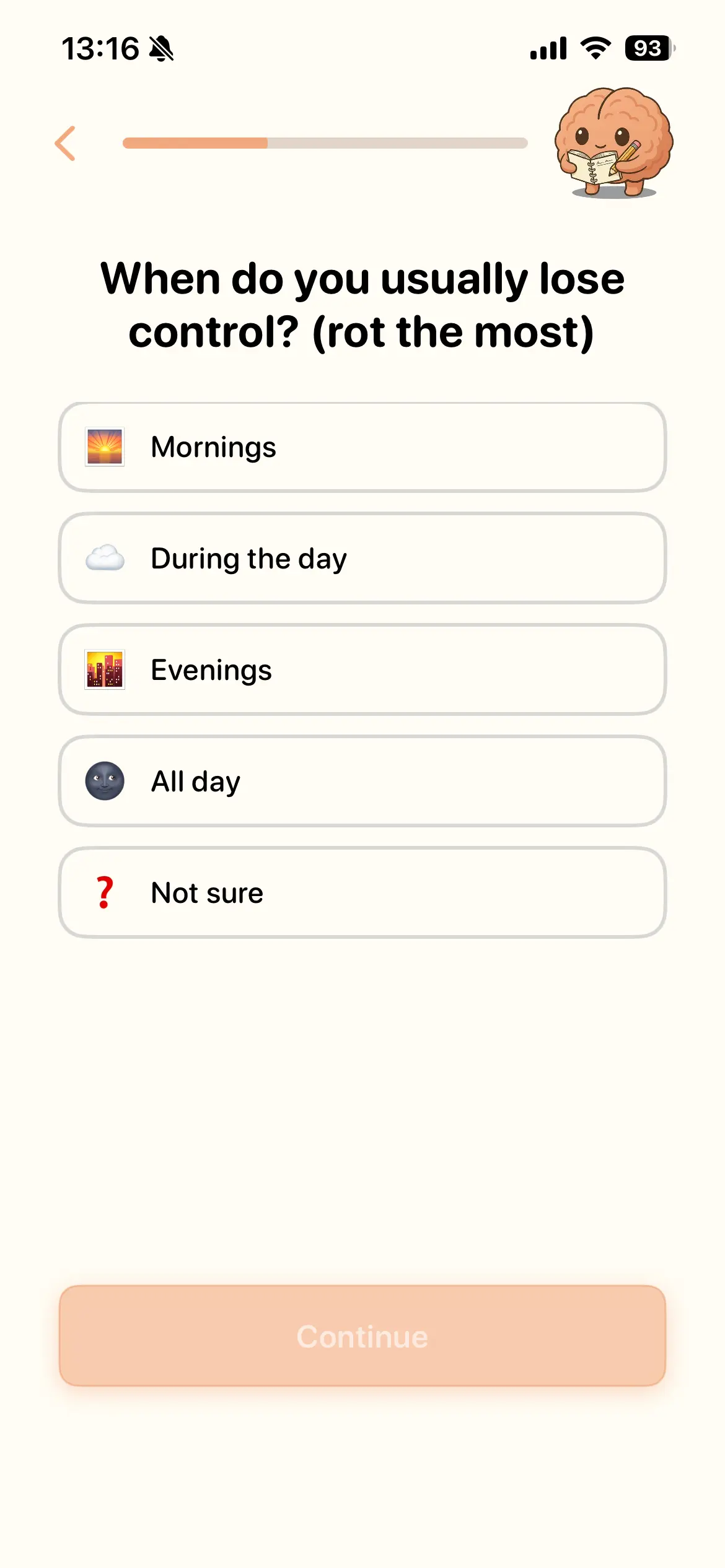
Task: Tap the "When do you usually lose control?" heading
Action: 362,305
